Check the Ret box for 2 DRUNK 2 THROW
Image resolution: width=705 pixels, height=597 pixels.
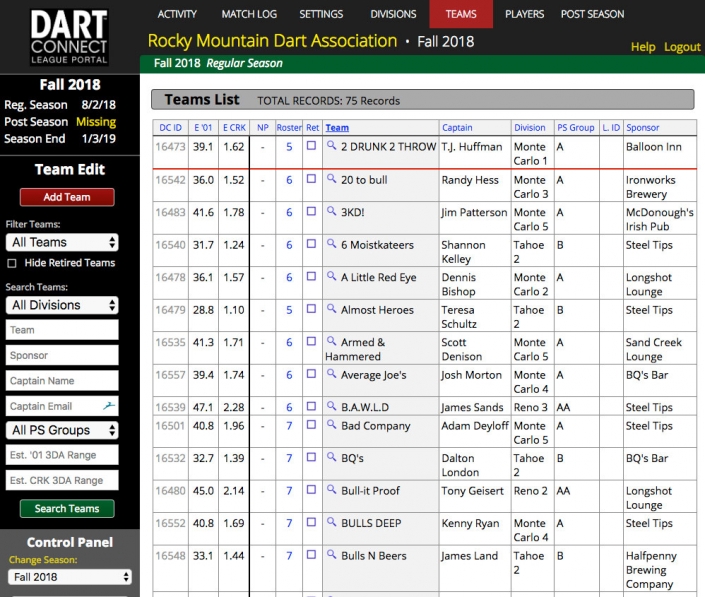coord(311,146)
